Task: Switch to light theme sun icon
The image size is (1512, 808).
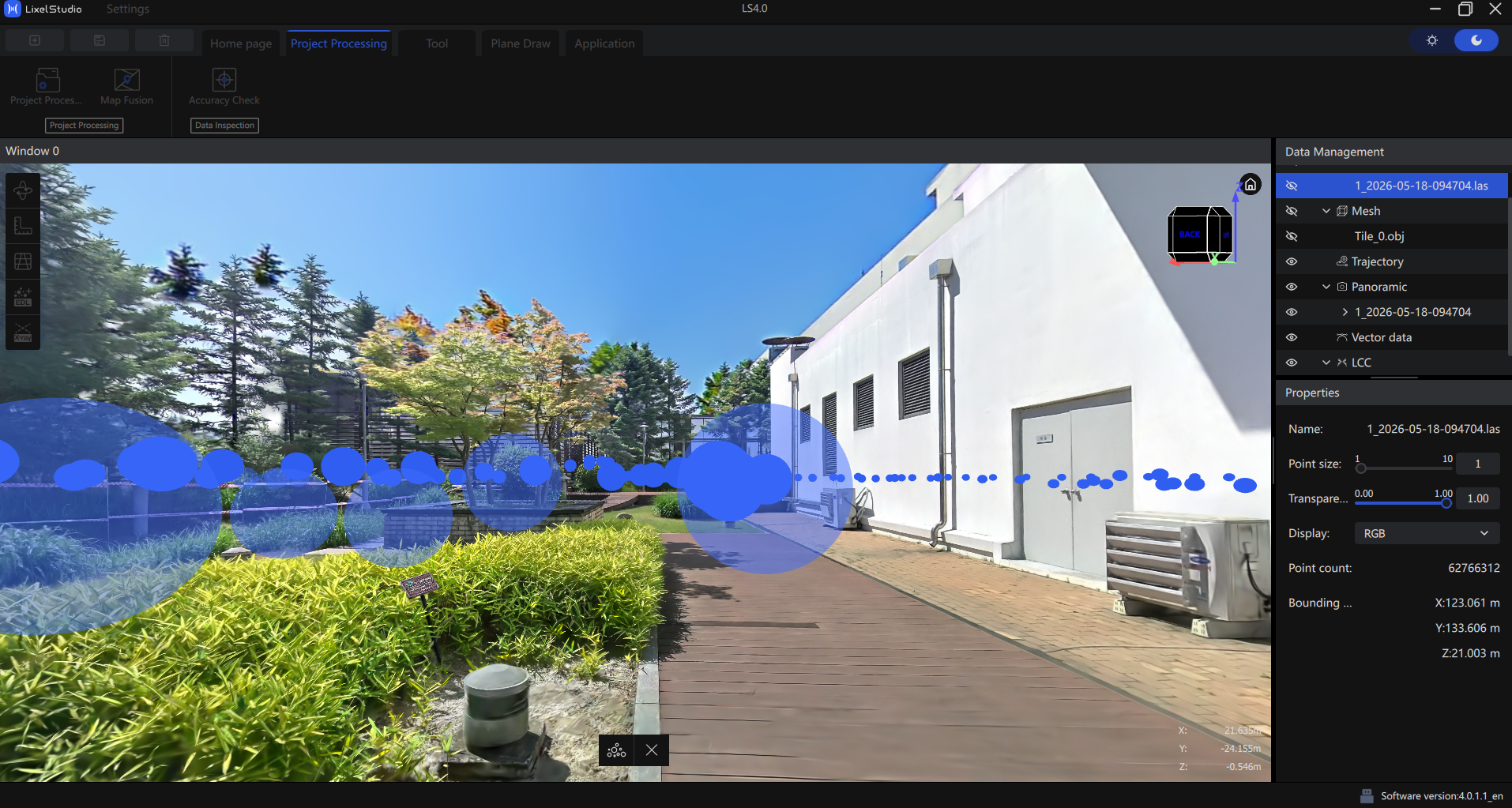Action: point(1432,40)
